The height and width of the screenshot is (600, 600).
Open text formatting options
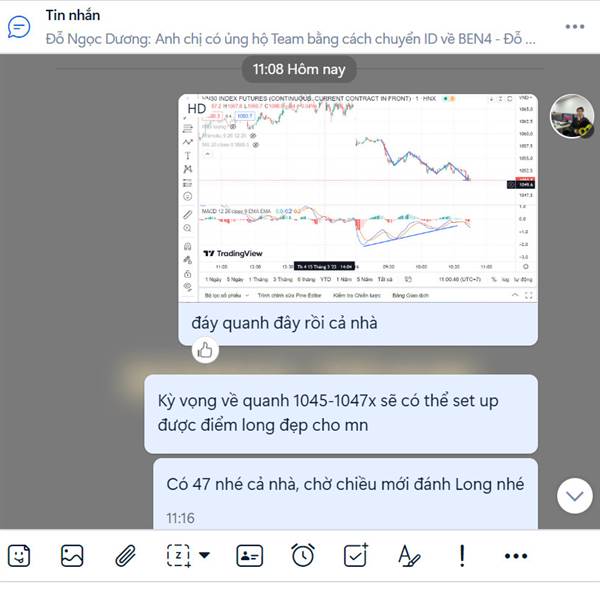(409, 556)
